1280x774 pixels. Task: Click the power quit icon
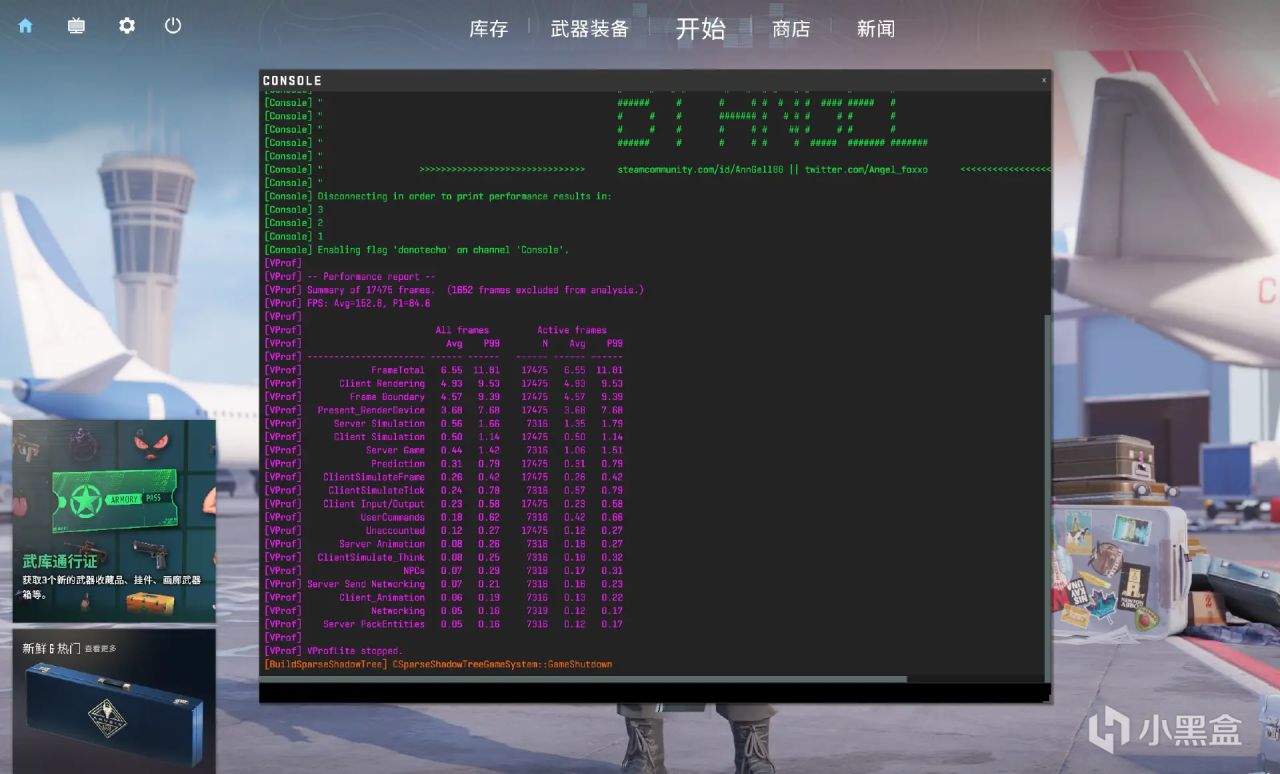point(173,26)
